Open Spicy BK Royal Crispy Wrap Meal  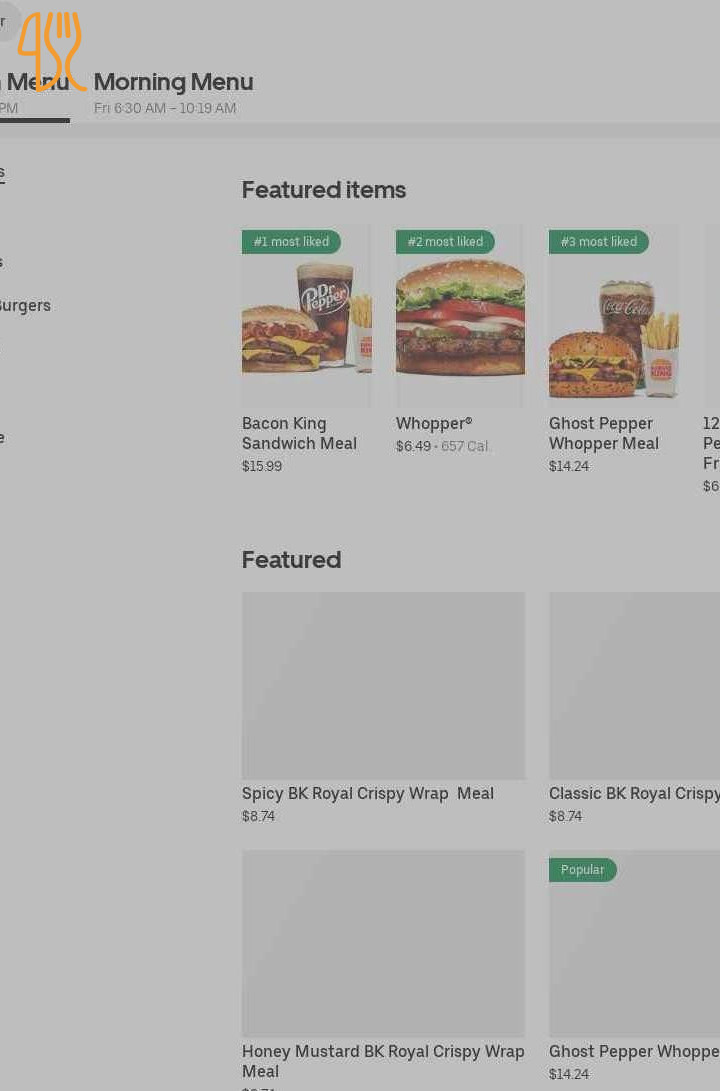[368, 793]
